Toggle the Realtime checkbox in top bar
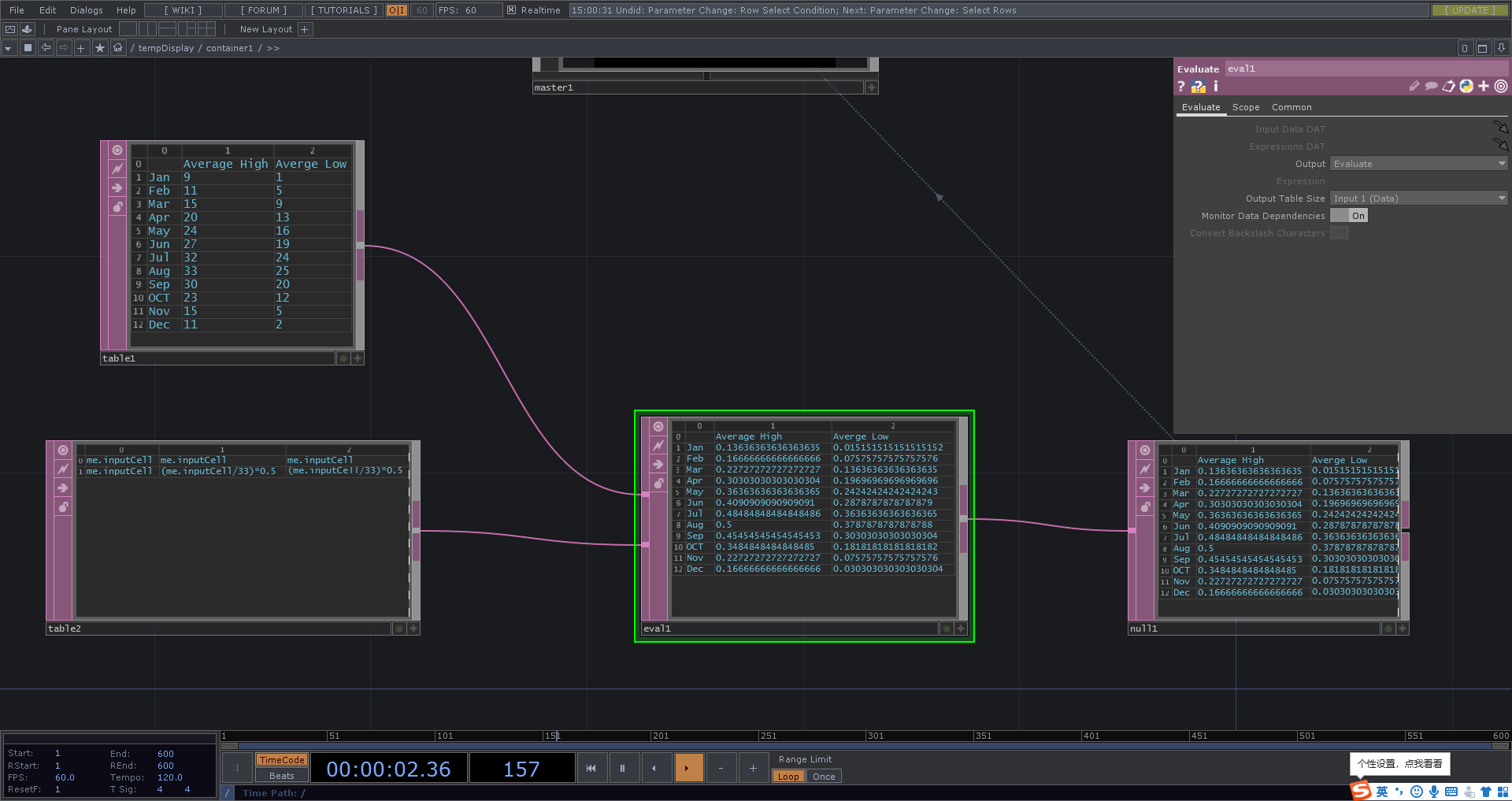 point(512,10)
